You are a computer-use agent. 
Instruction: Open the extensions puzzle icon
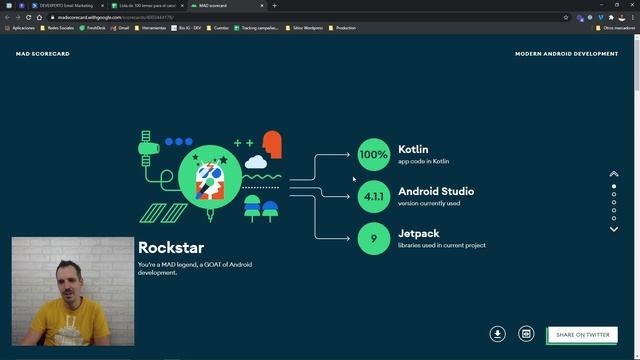pyautogui.click(x=611, y=18)
